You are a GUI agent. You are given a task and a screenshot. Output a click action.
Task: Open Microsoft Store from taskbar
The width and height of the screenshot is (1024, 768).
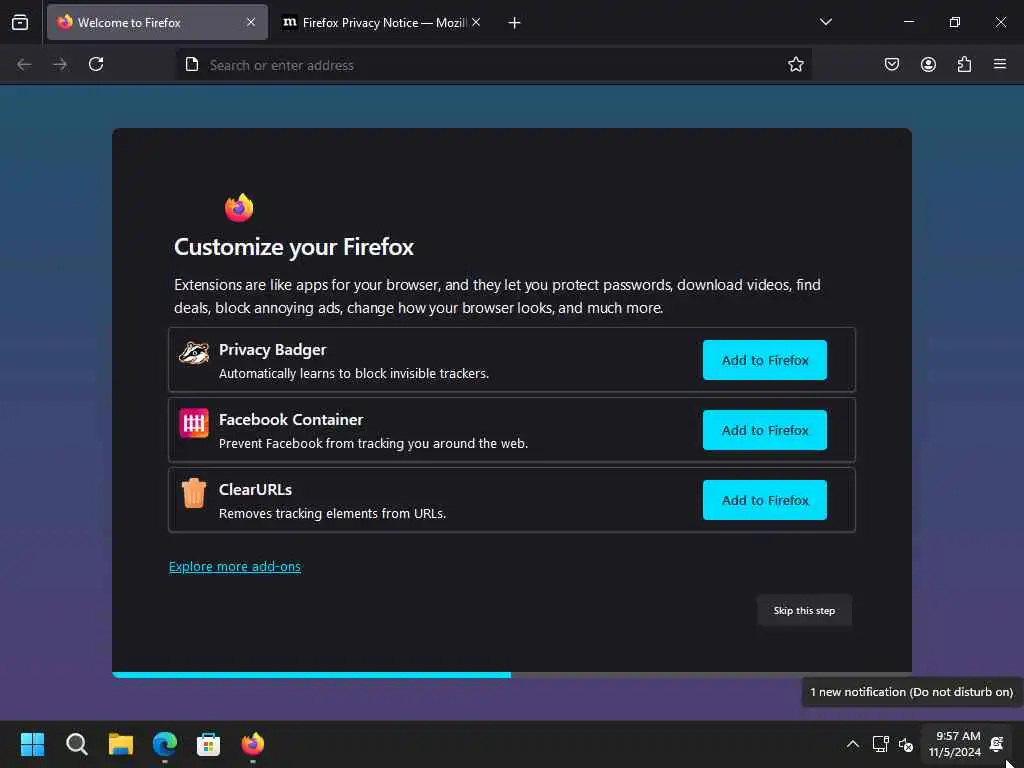click(208, 744)
